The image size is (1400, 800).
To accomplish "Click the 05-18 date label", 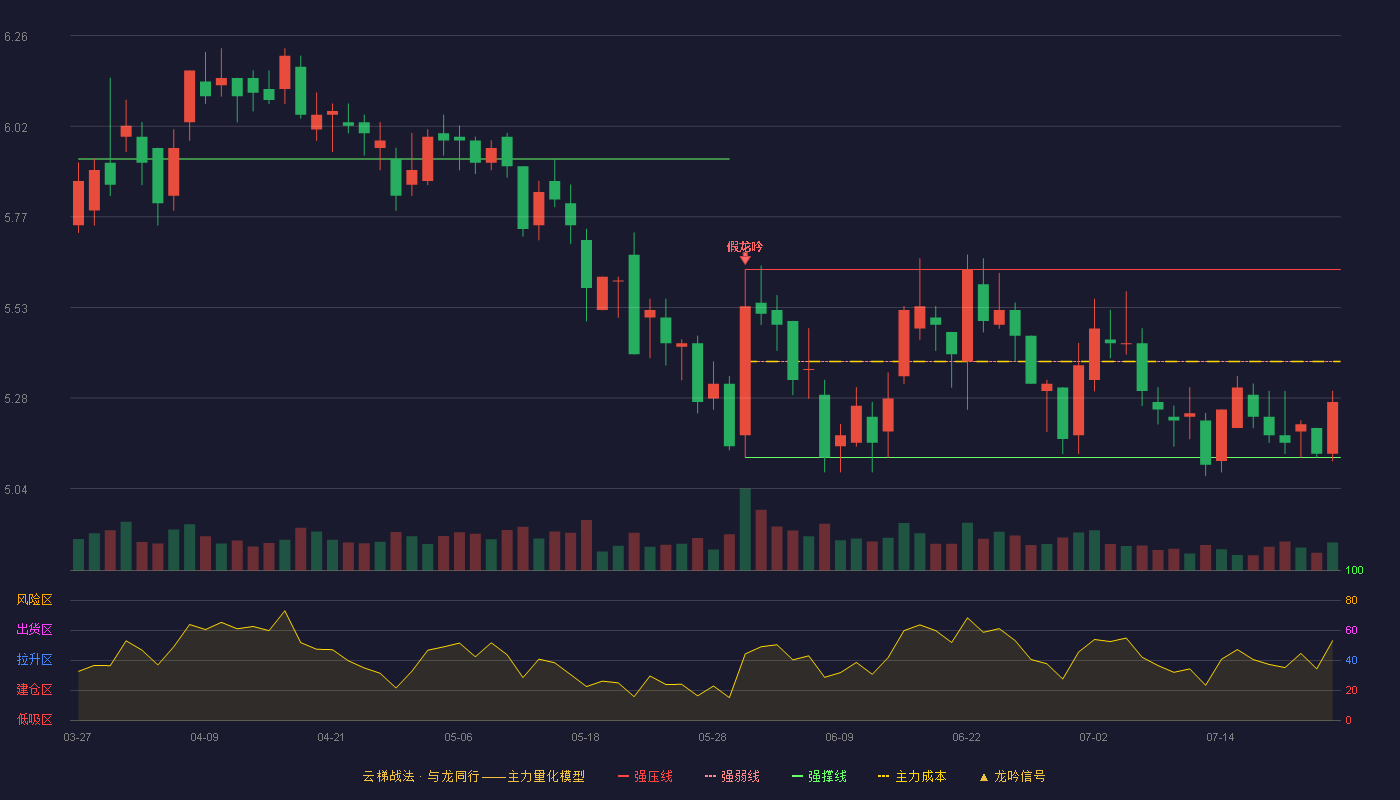I will coord(585,737).
